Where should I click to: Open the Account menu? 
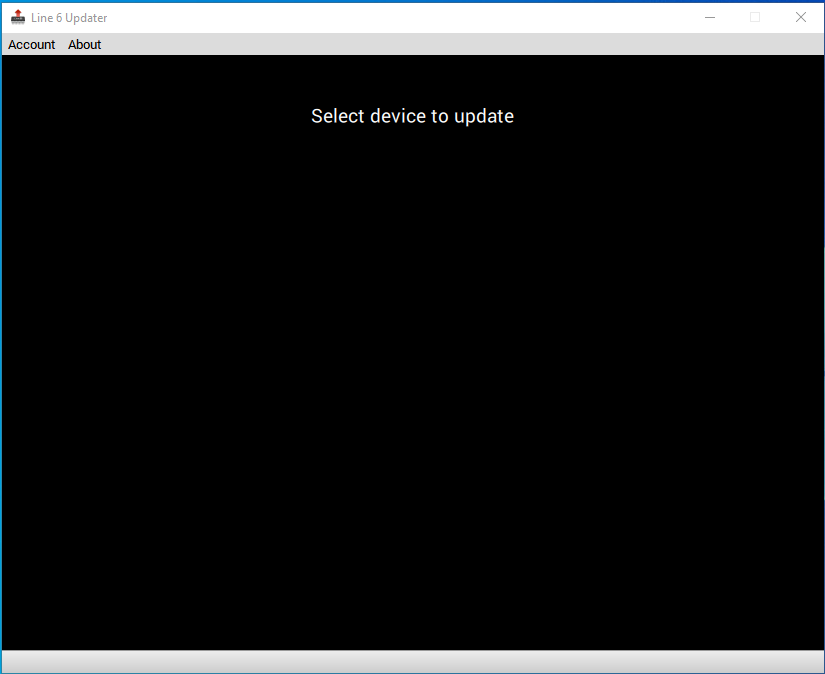(32, 45)
